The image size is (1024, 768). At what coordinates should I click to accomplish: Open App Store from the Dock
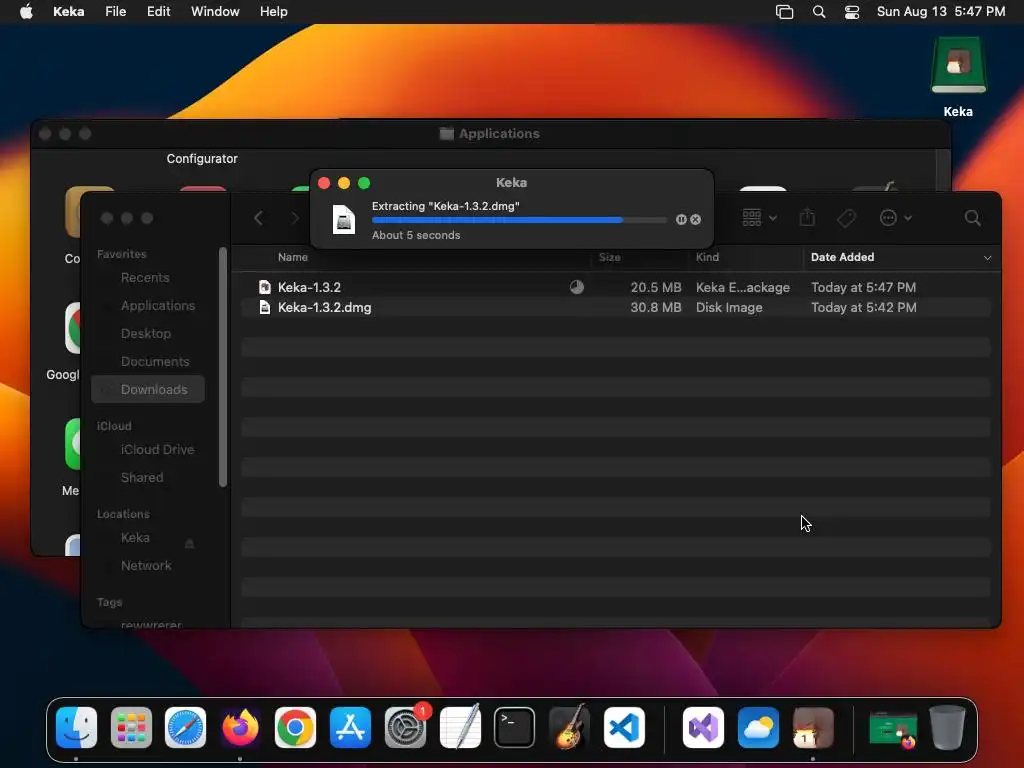pos(350,728)
